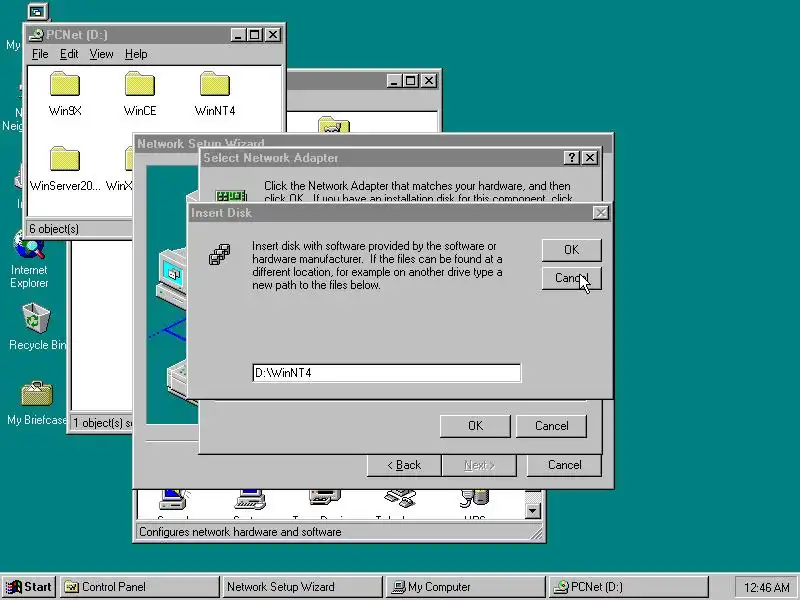The width and height of the screenshot is (800, 600).
Task: Click 'Configures network hardware and software' status text
Action: pyautogui.click(x=240, y=532)
